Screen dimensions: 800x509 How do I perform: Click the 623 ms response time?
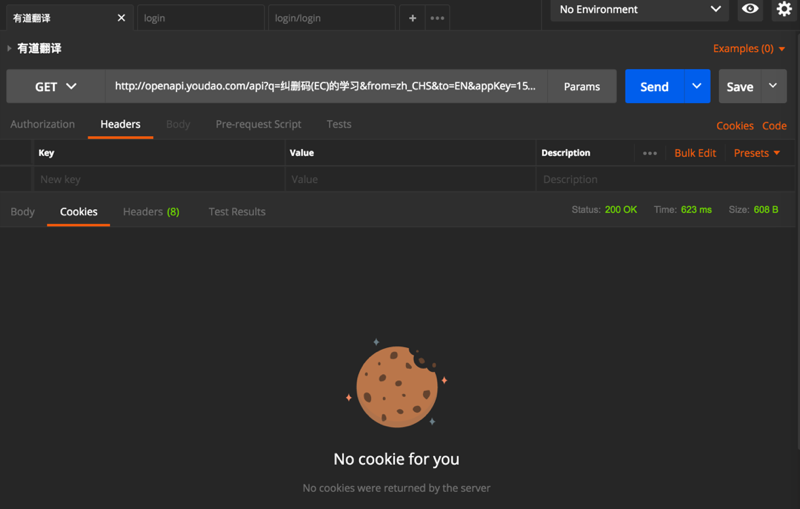[x=696, y=210]
